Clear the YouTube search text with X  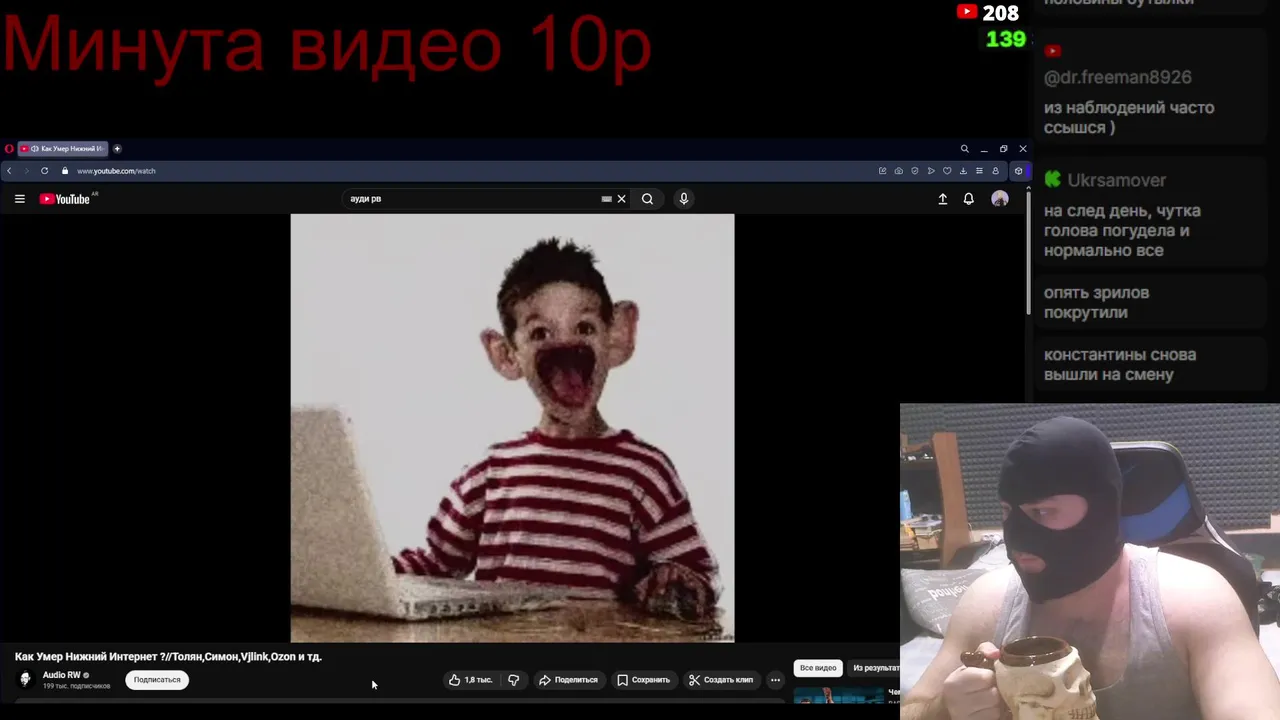[x=621, y=199]
